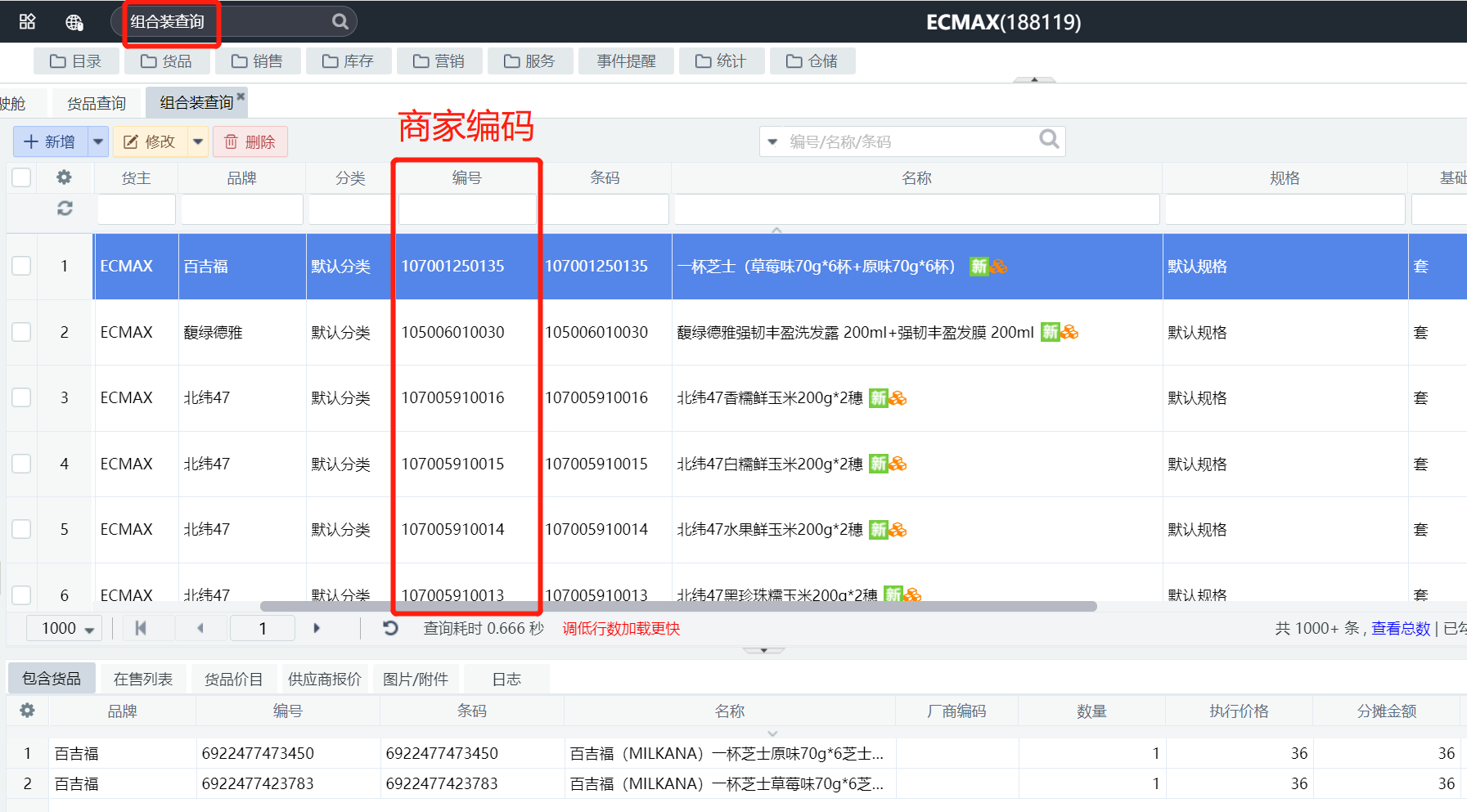Click the filter row refresh icon
1467x812 pixels.
tap(65, 209)
